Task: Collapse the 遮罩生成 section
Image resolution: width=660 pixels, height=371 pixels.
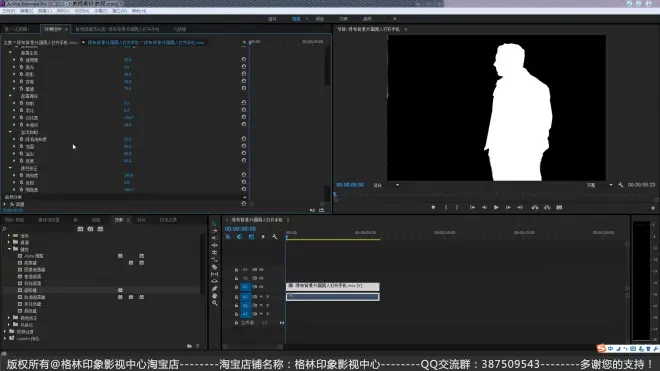Action: tap(10, 53)
